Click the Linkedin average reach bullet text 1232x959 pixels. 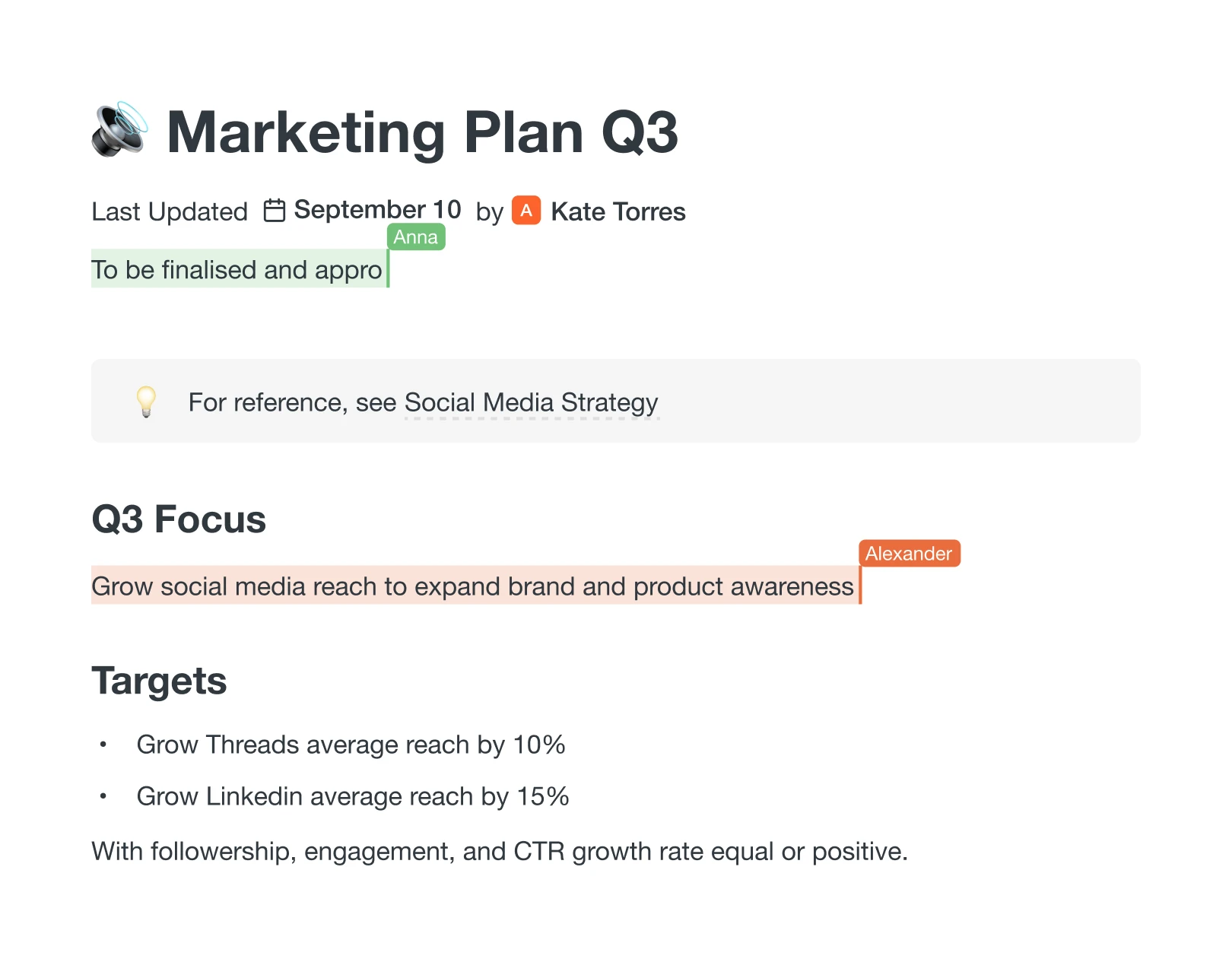pos(352,796)
